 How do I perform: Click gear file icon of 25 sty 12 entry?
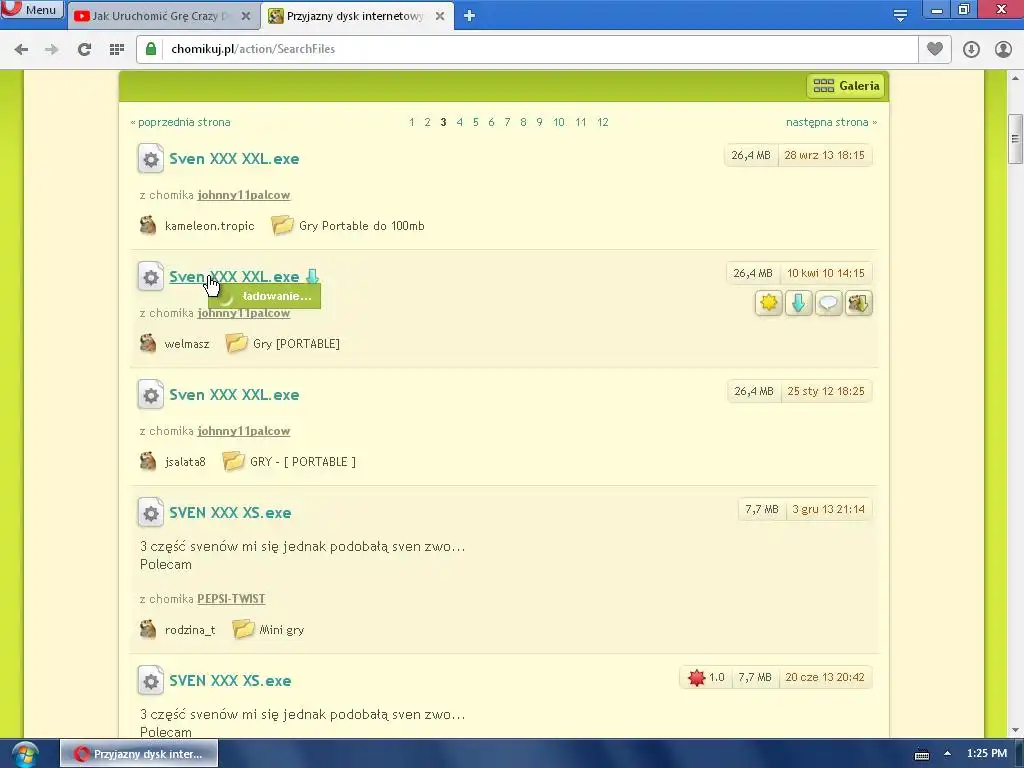151,395
